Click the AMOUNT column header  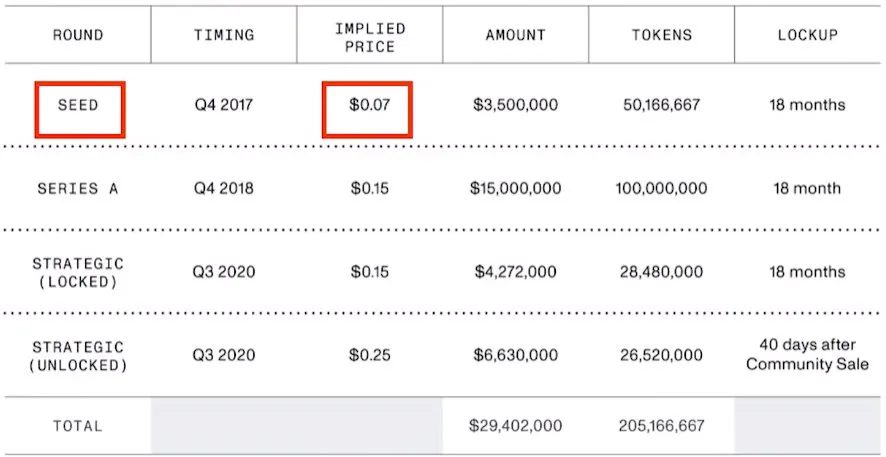515,35
